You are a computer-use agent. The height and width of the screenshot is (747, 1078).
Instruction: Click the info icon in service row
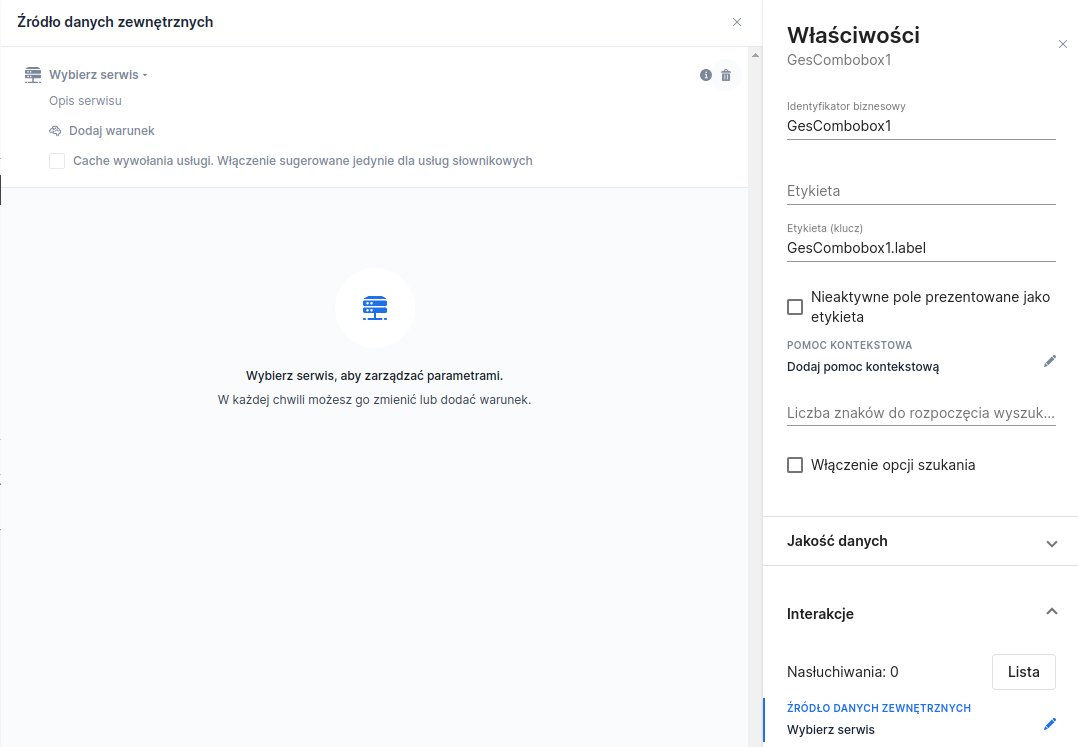click(706, 75)
